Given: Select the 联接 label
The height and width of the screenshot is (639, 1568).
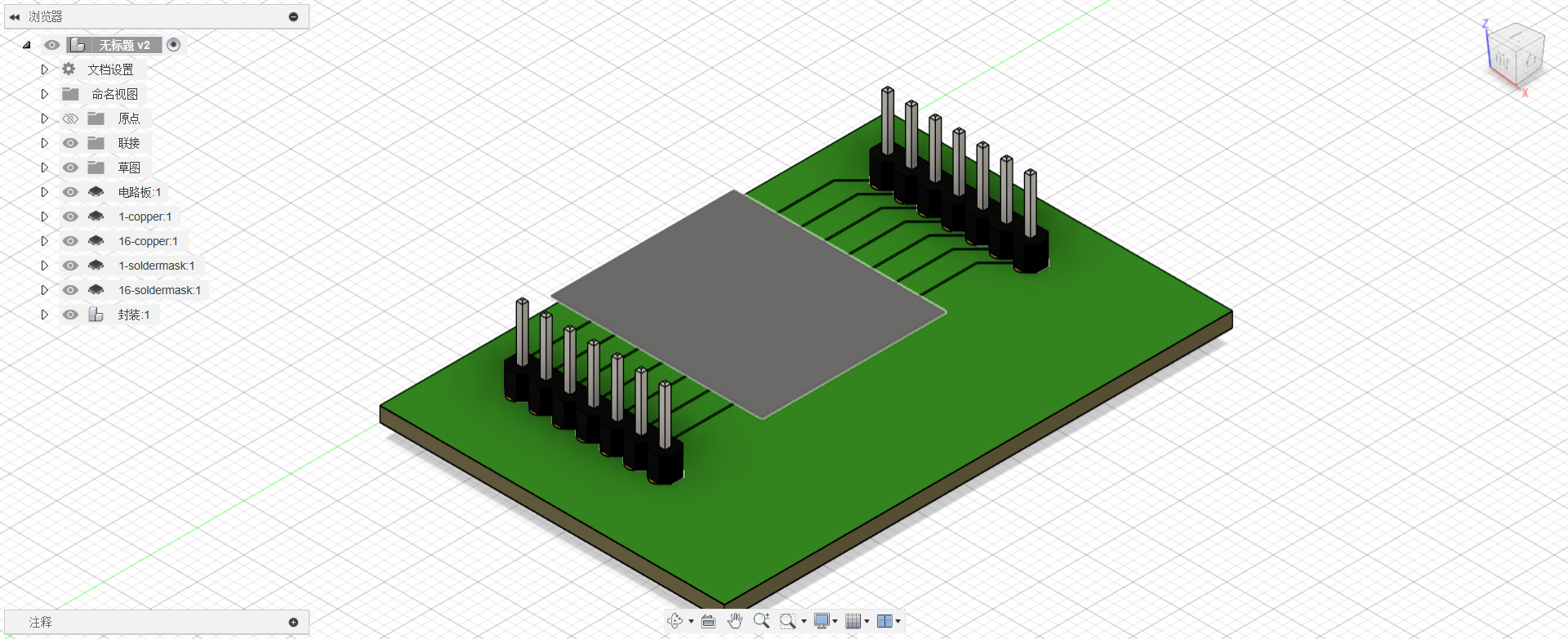Looking at the screenshot, I should coord(129,143).
